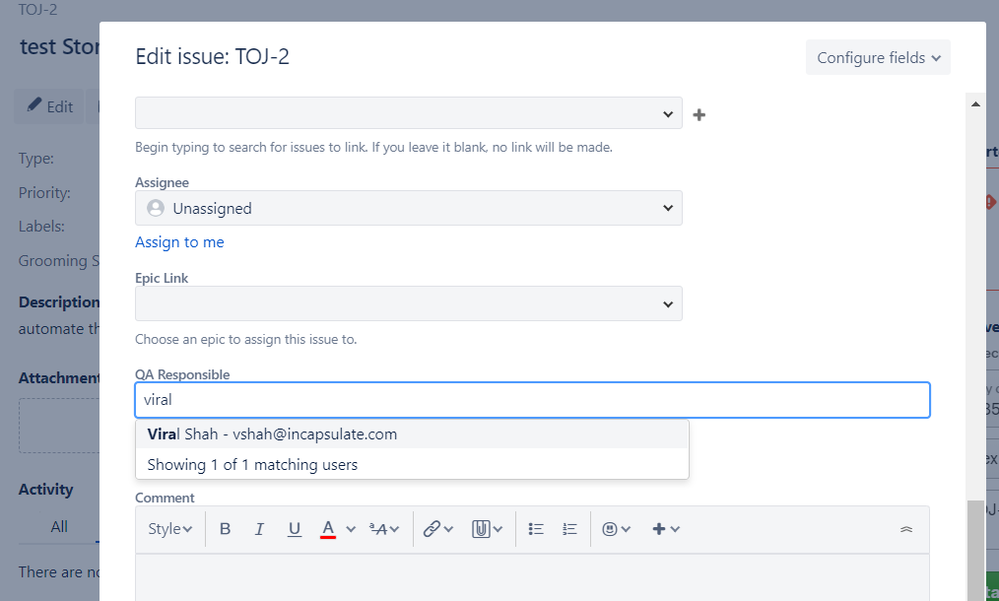Screen dimensions: 999x601
Task: Click the scroll-up arrow of the dialog scrollbar
Action: (x=975, y=104)
